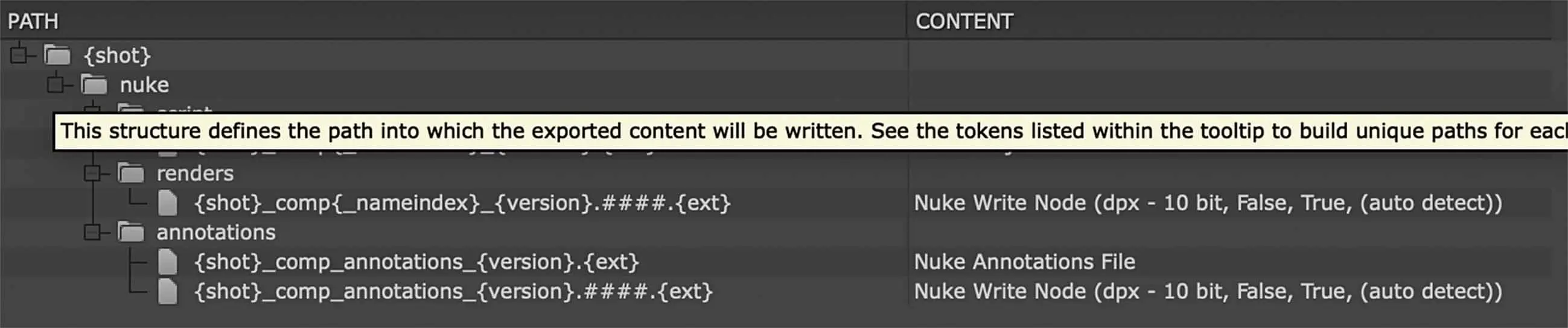This screenshot has width=1568, height=328.
Task: Click the {shot} folder icon
Action: pyautogui.click(x=57, y=55)
